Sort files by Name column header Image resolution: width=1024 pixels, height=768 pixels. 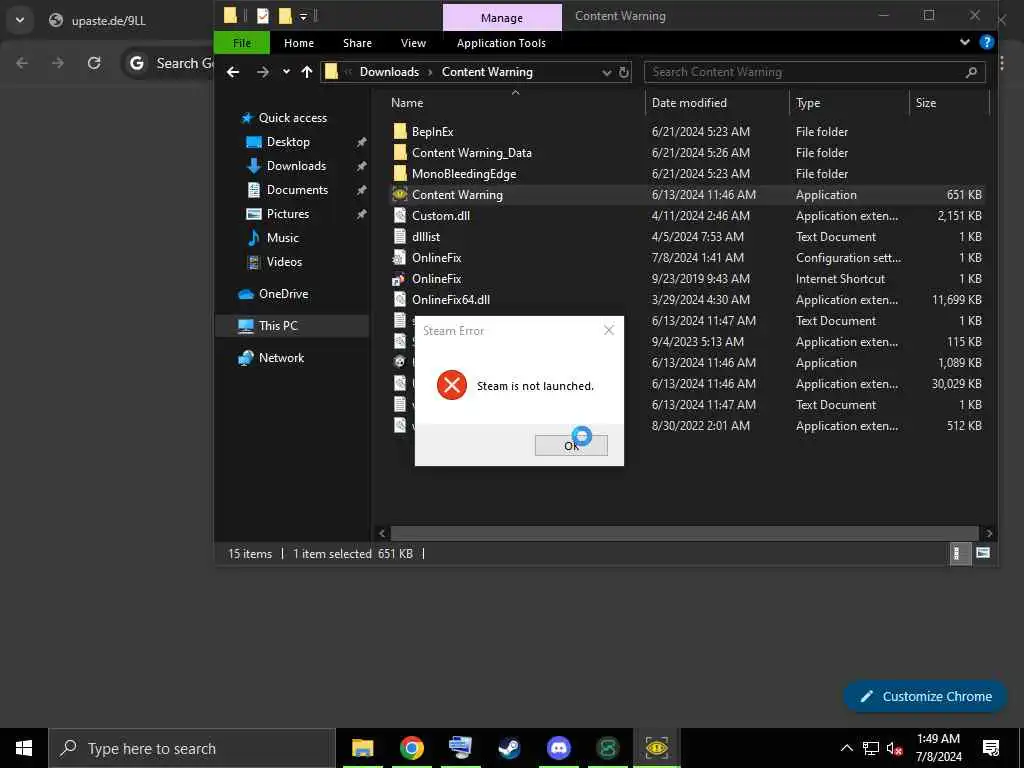(407, 103)
